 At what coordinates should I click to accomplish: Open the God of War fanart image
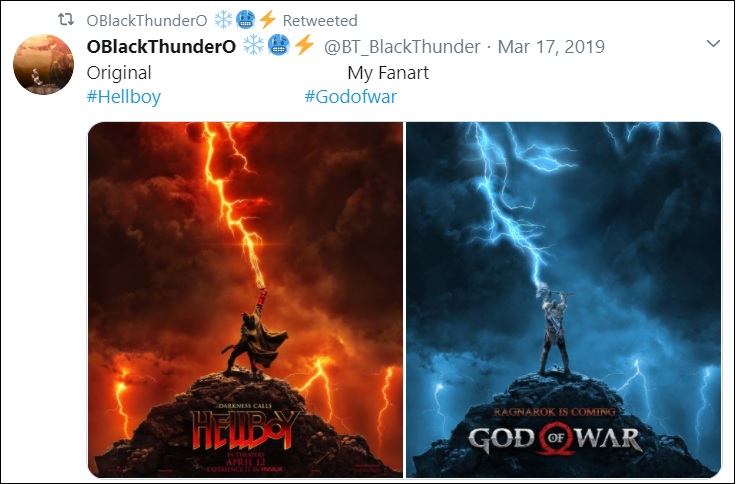(x=563, y=300)
